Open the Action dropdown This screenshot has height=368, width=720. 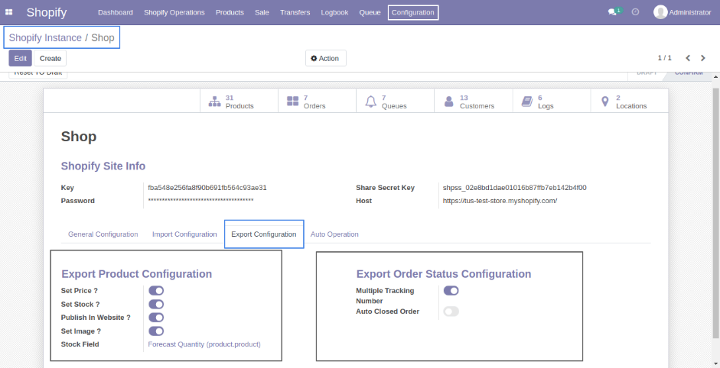click(326, 58)
